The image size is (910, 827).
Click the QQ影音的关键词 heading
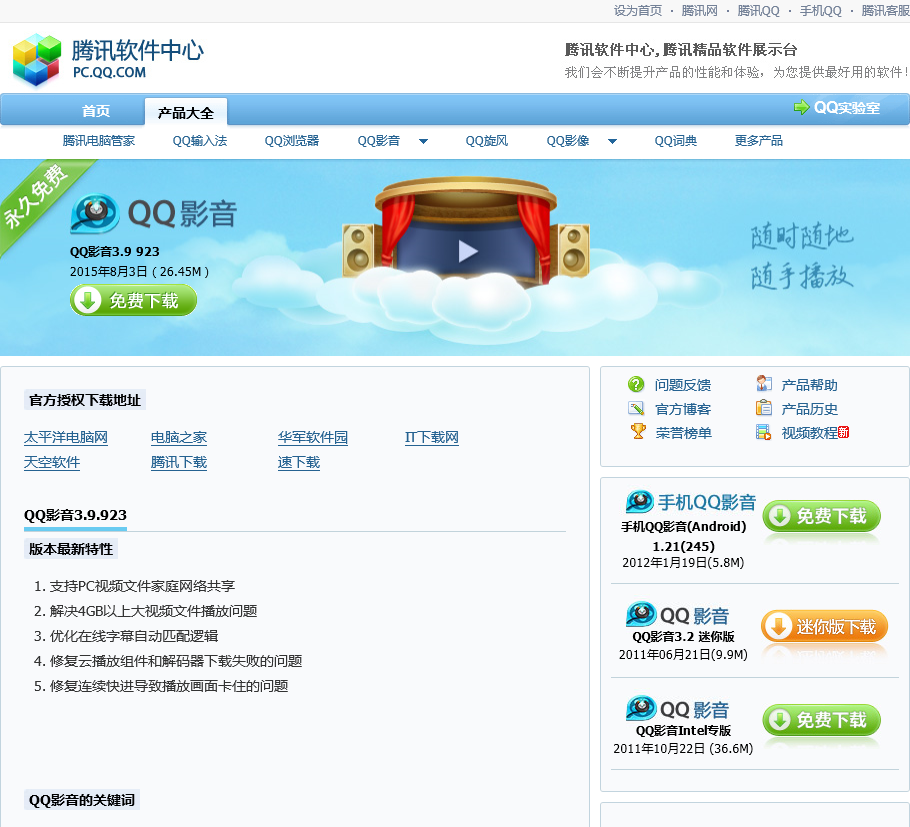click(82, 800)
